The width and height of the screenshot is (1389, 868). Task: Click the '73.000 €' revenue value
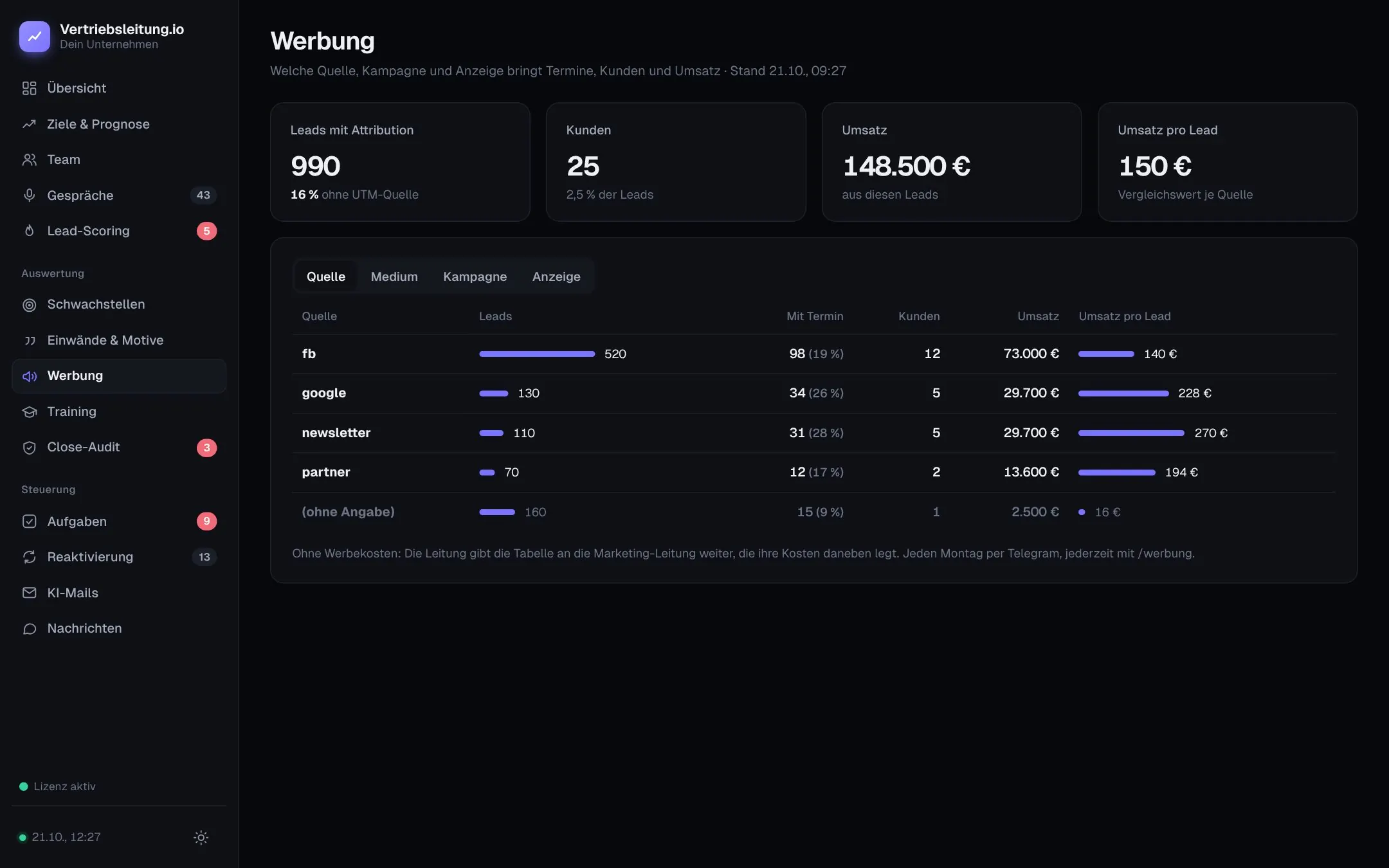point(1031,354)
